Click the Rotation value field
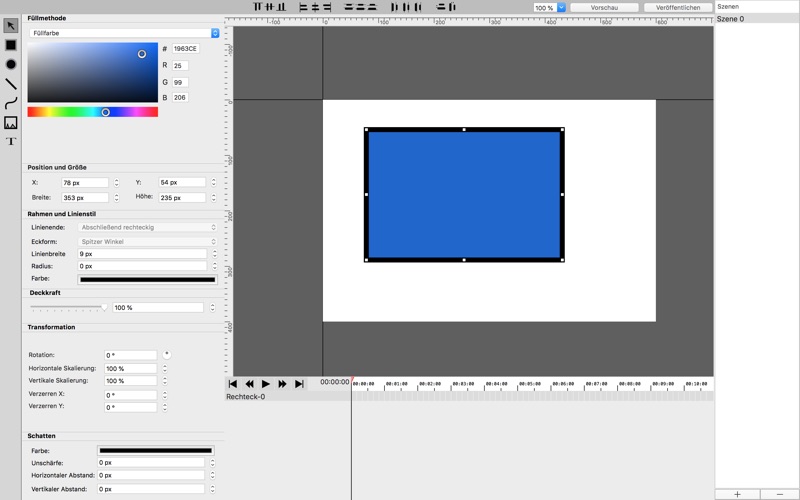 point(131,355)
